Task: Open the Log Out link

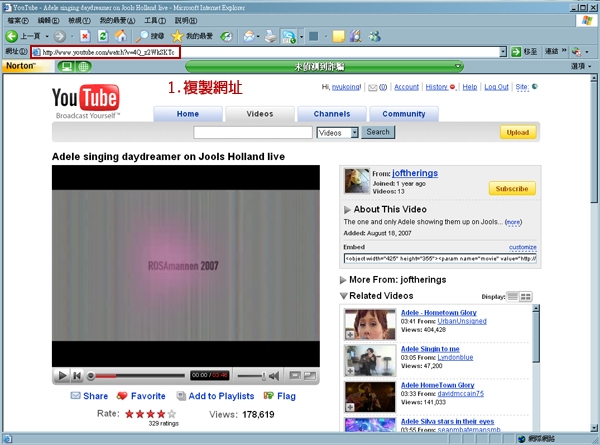Action: (496, 87)
